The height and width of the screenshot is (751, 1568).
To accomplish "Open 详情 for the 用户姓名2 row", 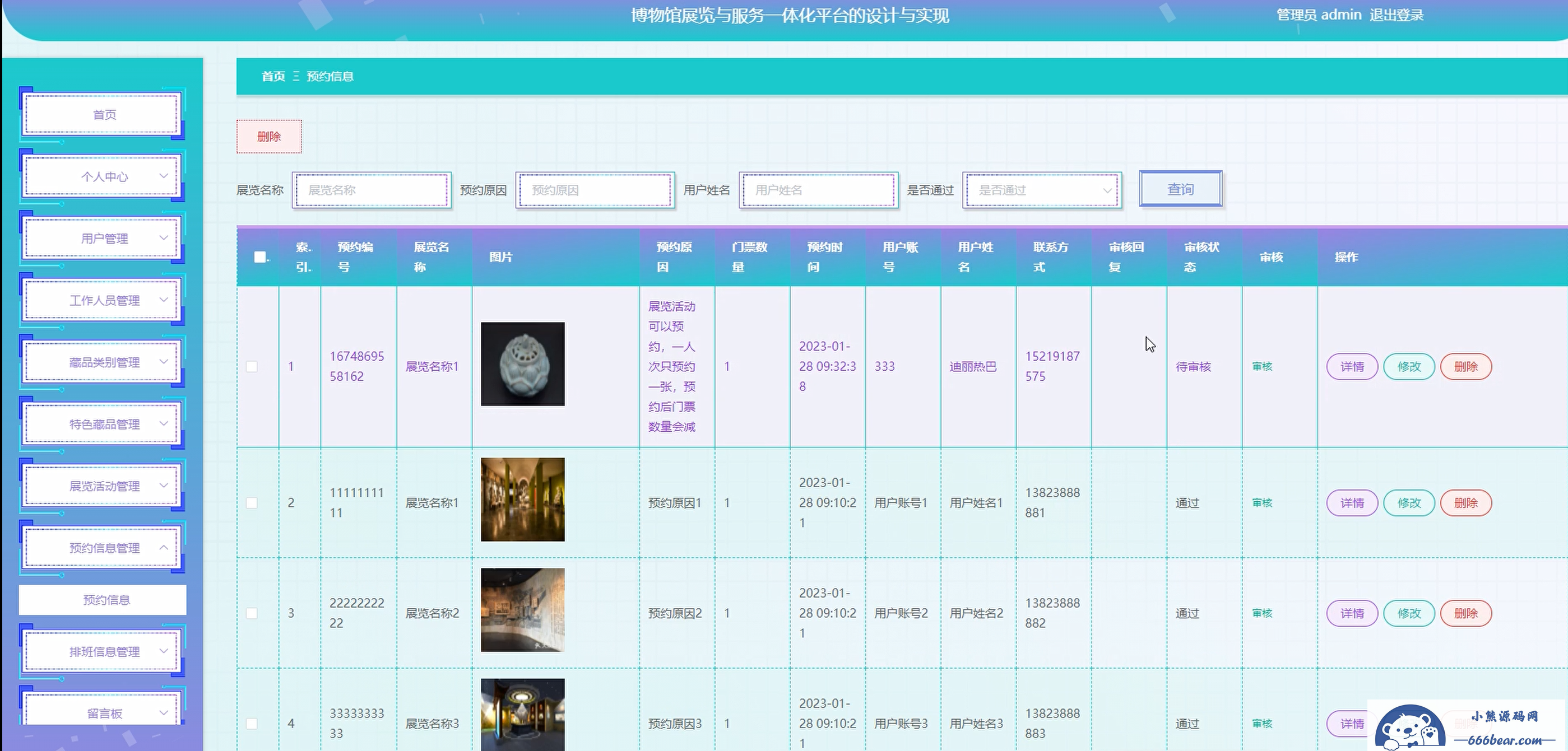I will (1352, 614).
